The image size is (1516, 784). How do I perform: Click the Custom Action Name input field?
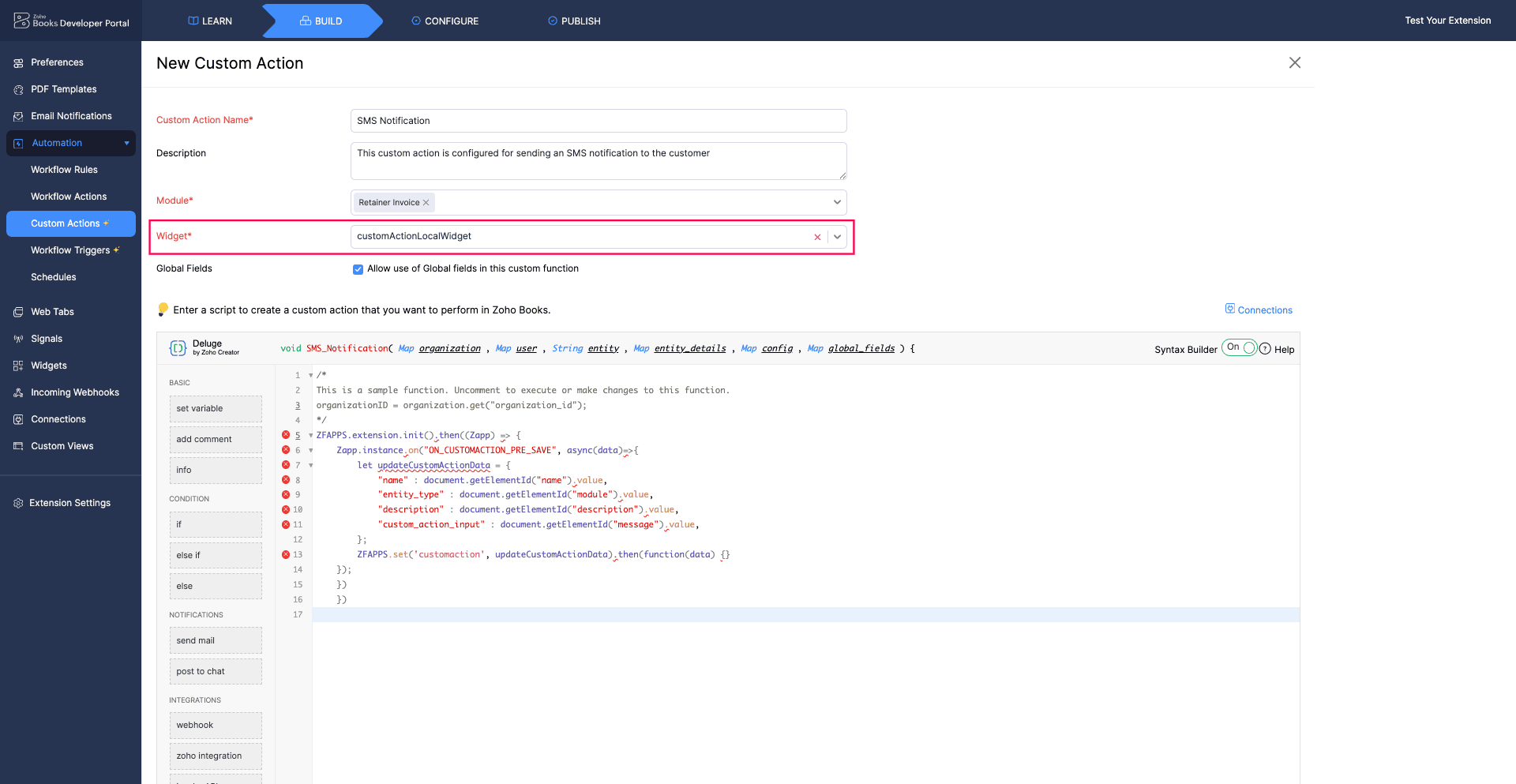coord(598,121)
